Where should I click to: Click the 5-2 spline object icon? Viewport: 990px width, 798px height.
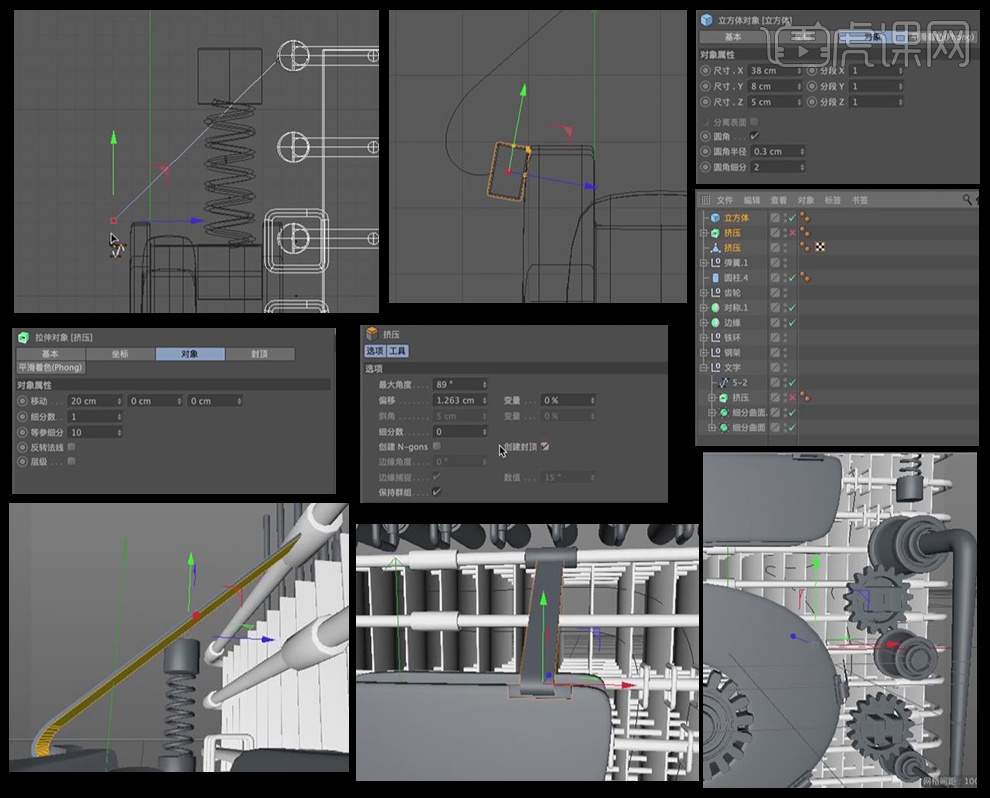pyautogui.click(x=726, y=382)
